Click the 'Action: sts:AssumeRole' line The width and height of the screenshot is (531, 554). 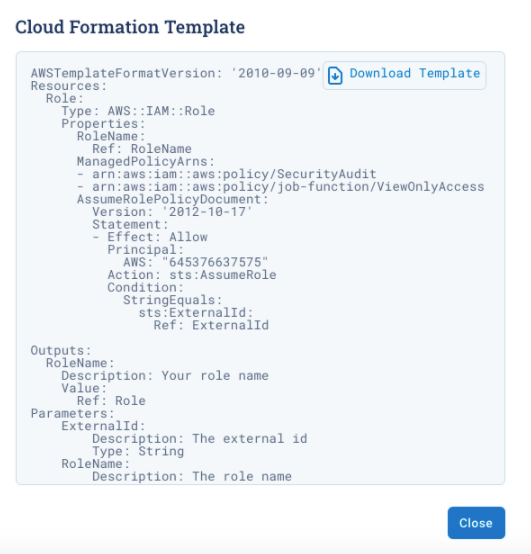point(192,275)
